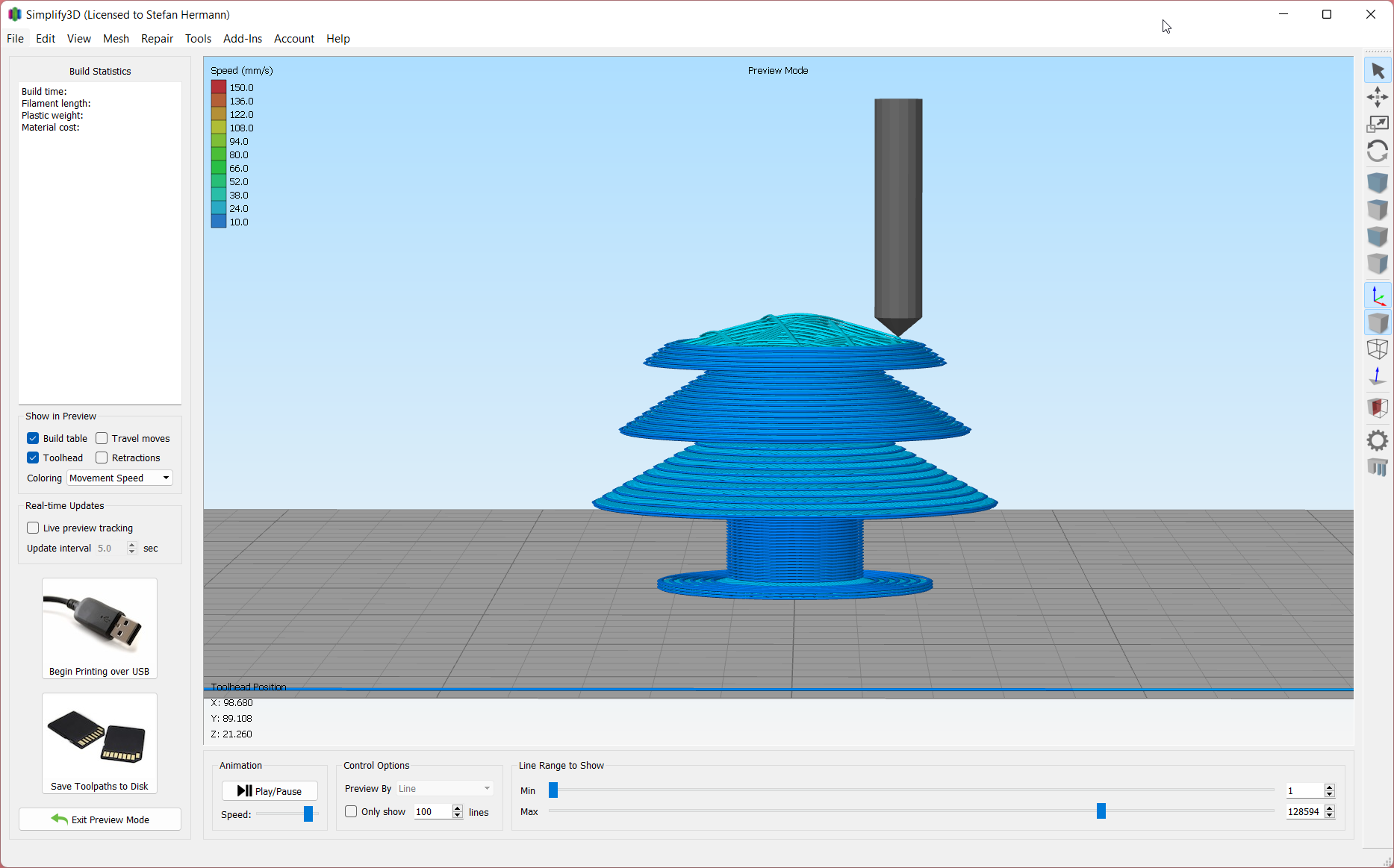The width and height of the screenshot is (1394, 868).
Task: Exit Preview Mode
Action: pos(99,819)
